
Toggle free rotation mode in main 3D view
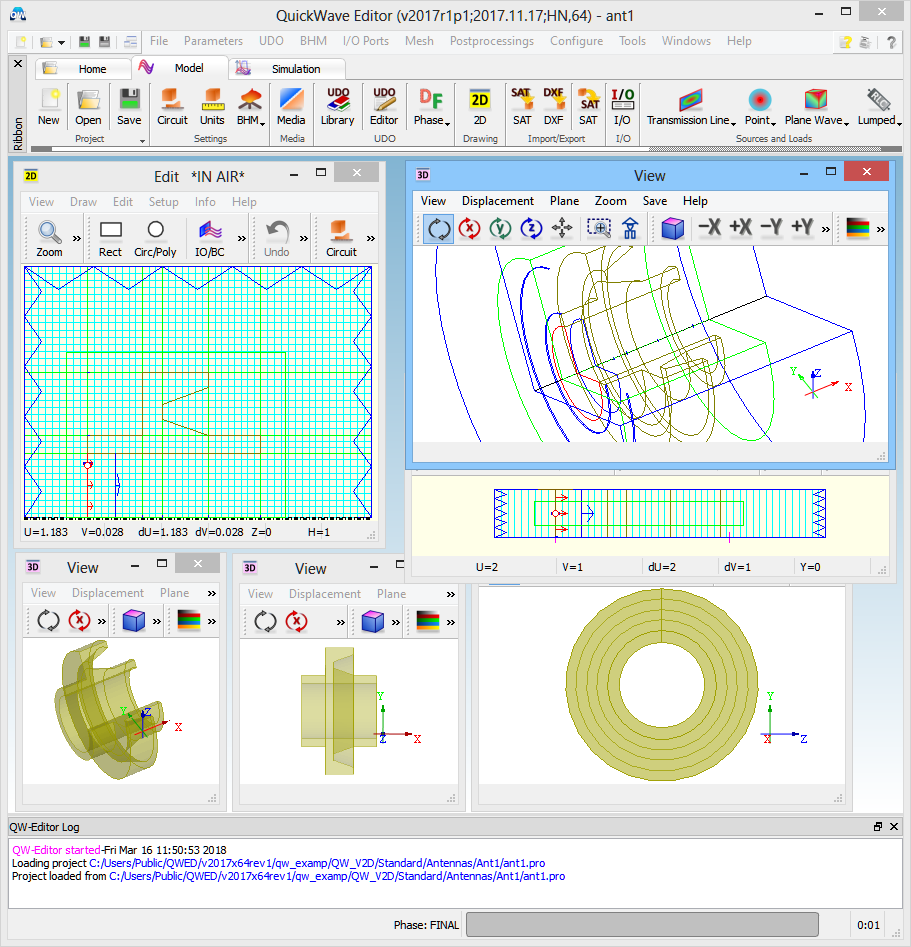439,228
